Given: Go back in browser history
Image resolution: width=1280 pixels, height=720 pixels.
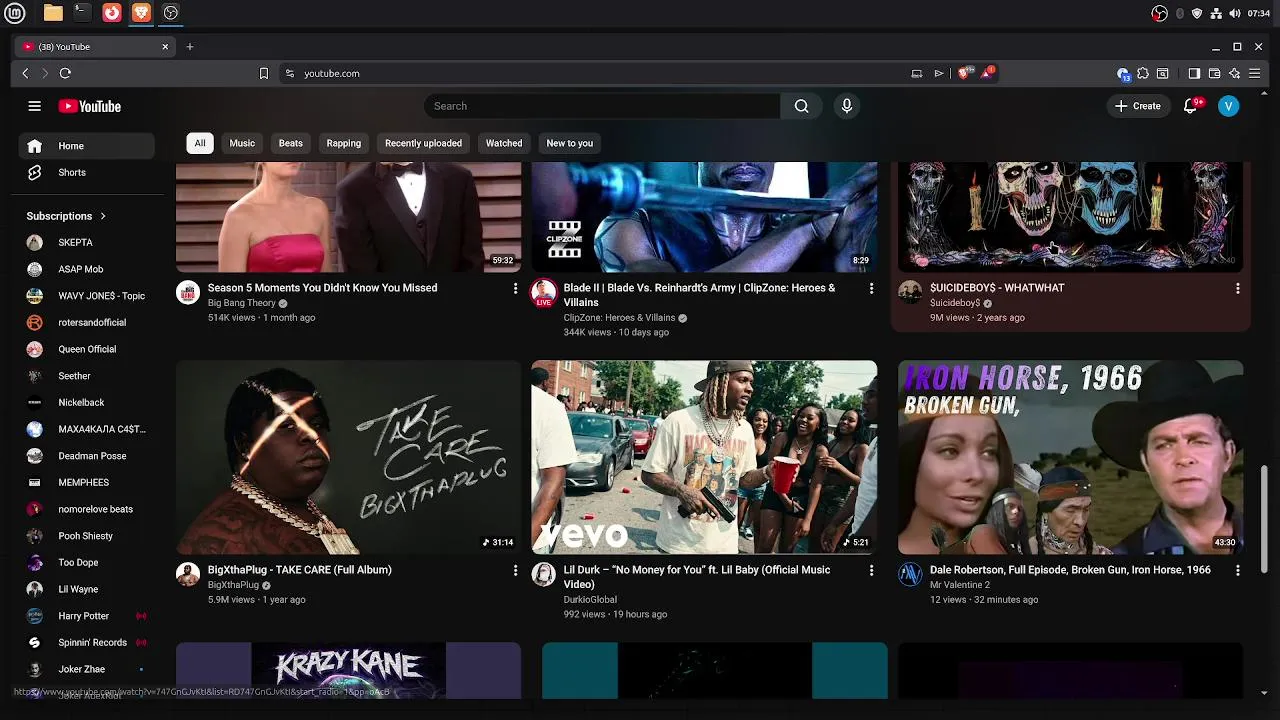Looking at the screenshot, I should pyautogui.click(x=26, y=73).
